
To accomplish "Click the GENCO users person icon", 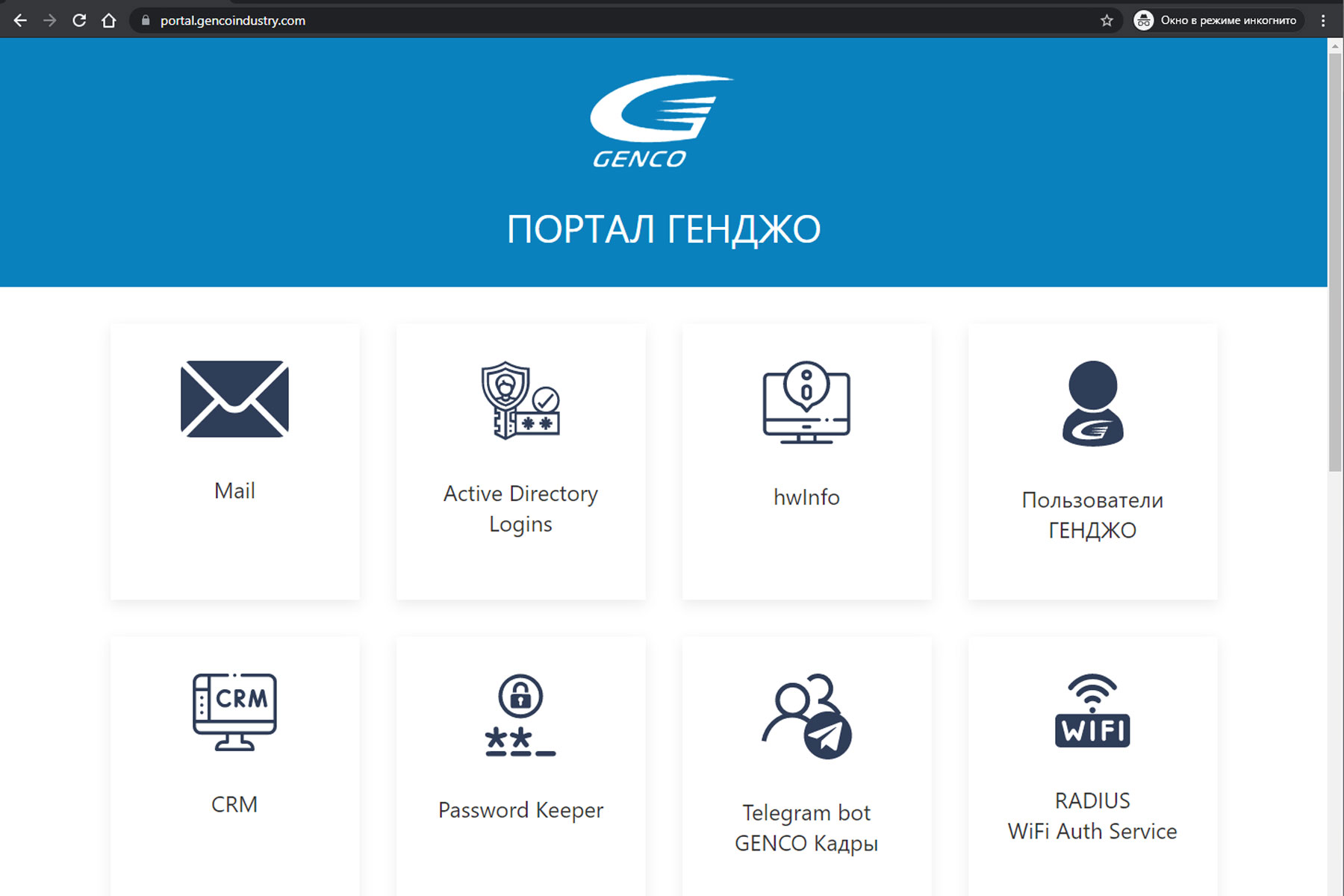I will click(1092, 404).
